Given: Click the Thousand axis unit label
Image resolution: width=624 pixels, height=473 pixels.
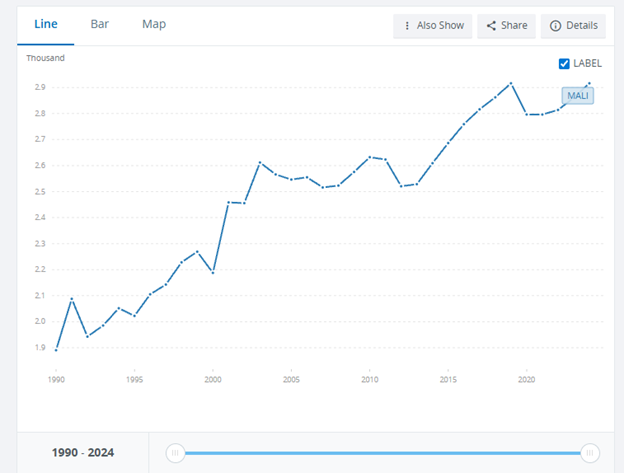Looking at the screenshot, I should [45, 58].
